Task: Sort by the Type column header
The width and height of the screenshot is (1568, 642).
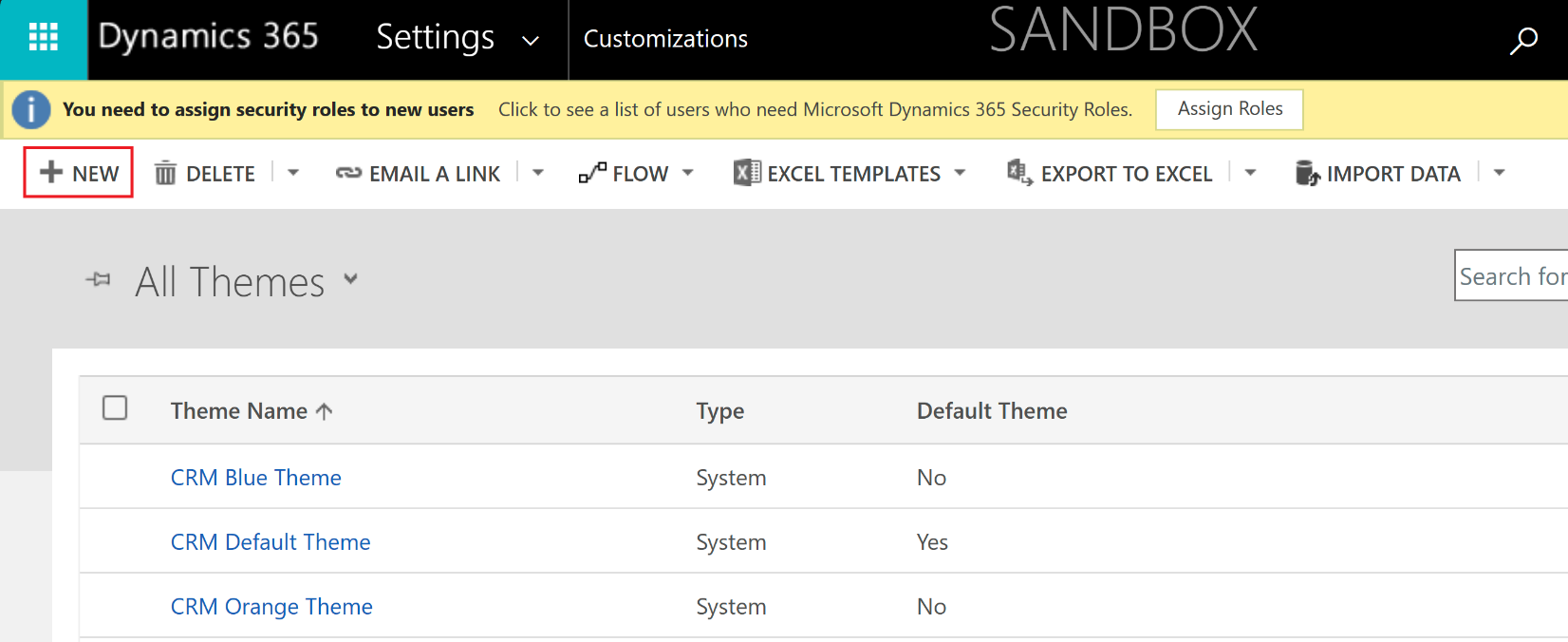Action: (720, 411)
